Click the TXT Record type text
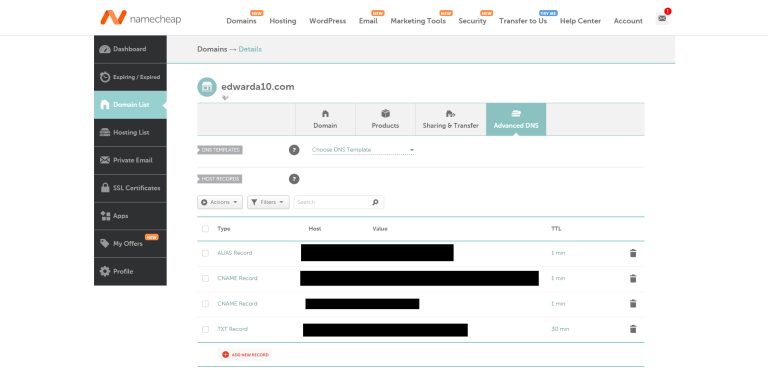This screenshot has width=768, height=370. point(232,329)
